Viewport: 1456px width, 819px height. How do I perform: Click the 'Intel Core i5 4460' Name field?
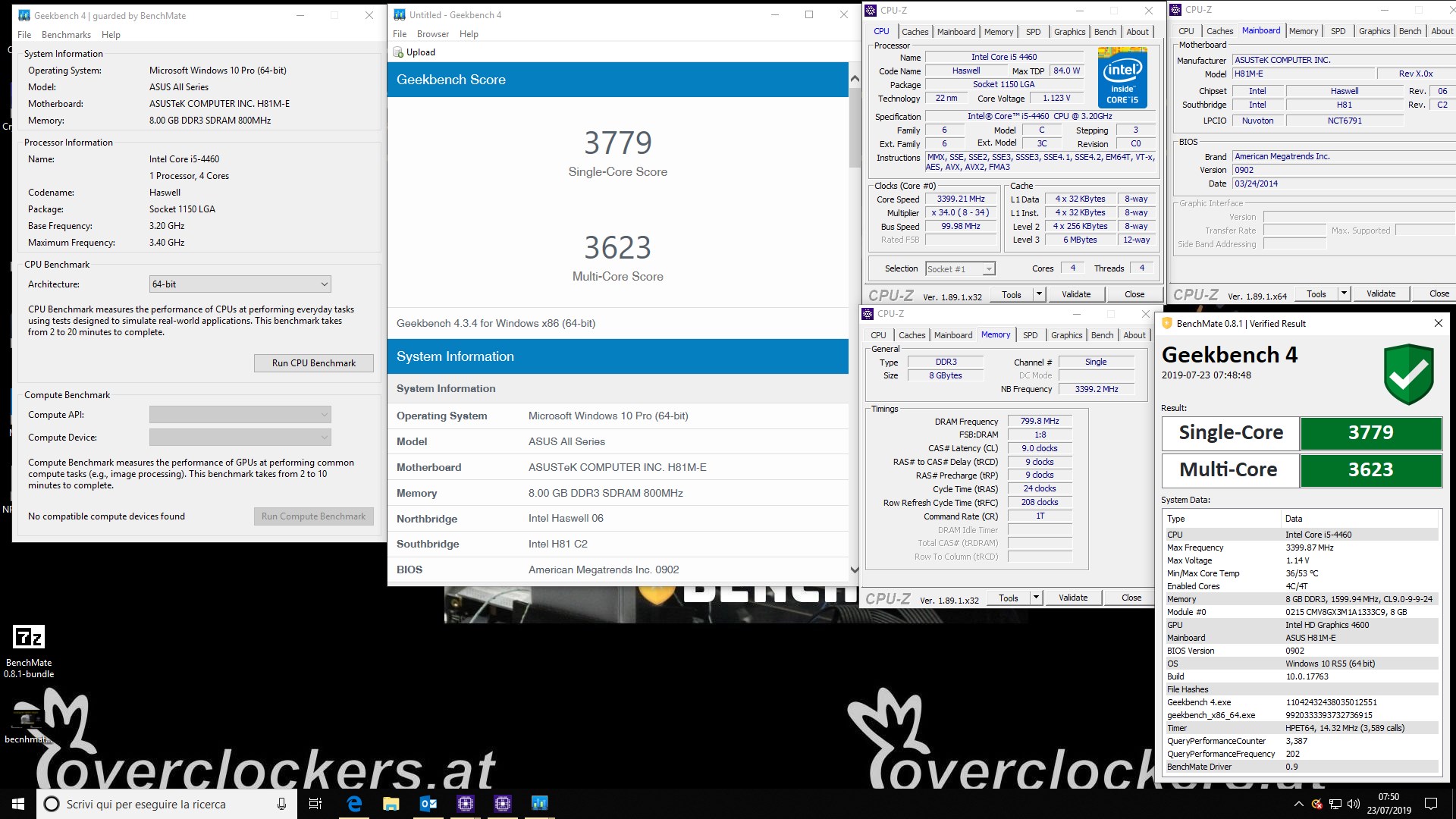pyautogui.click(x=1004, y=57)
